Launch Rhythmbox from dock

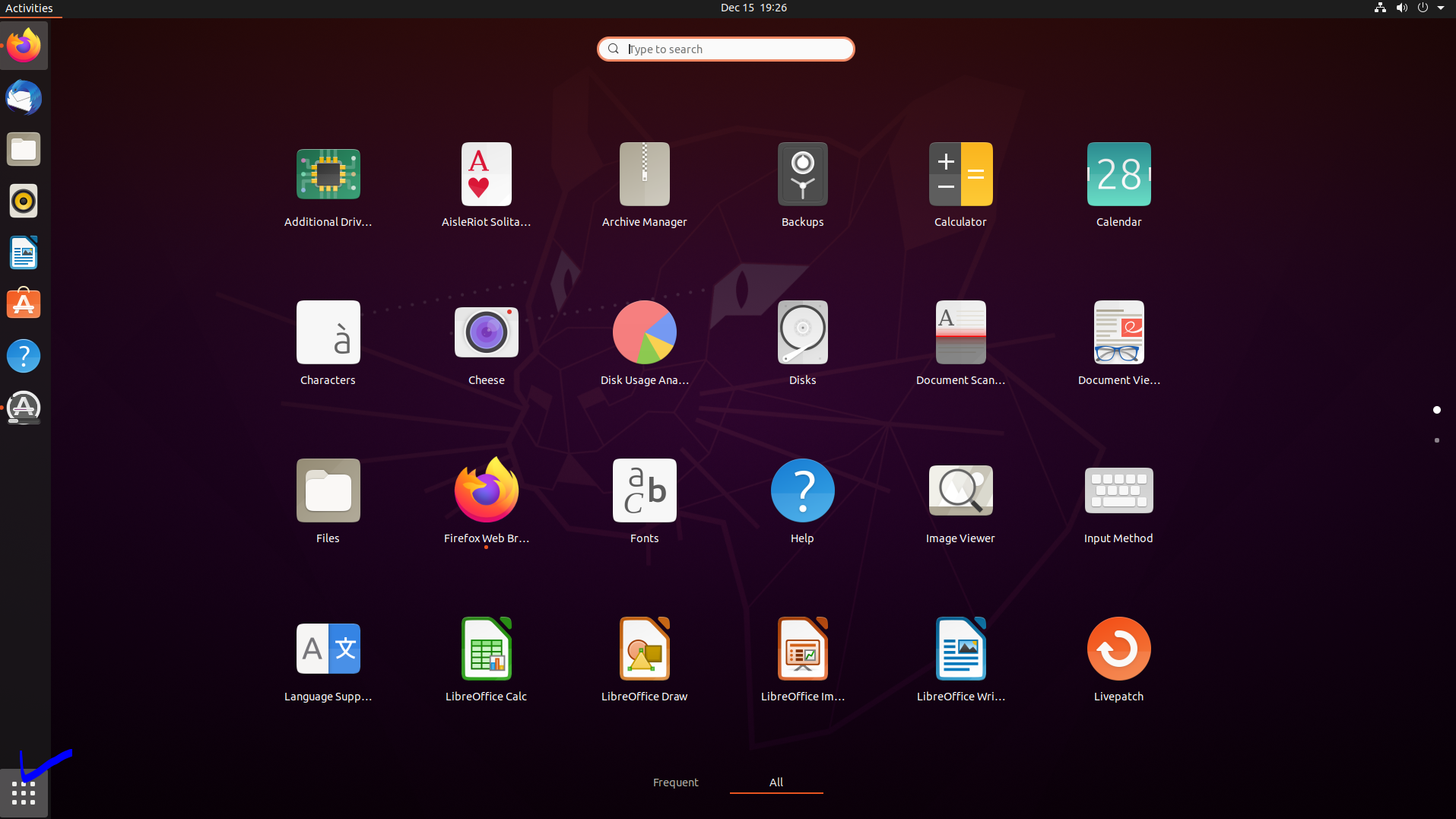click(x=24, y=202)
